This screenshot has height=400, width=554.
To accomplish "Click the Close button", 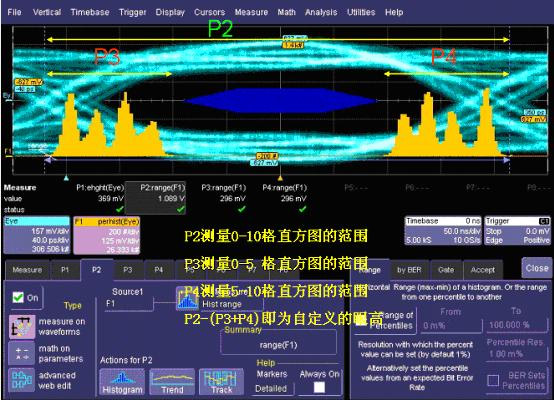I will pos(537,268).
